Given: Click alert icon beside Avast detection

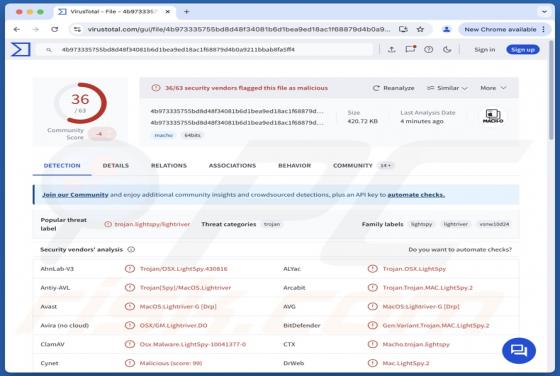Looking at the screenshot, I should click(x=130, y=306).
